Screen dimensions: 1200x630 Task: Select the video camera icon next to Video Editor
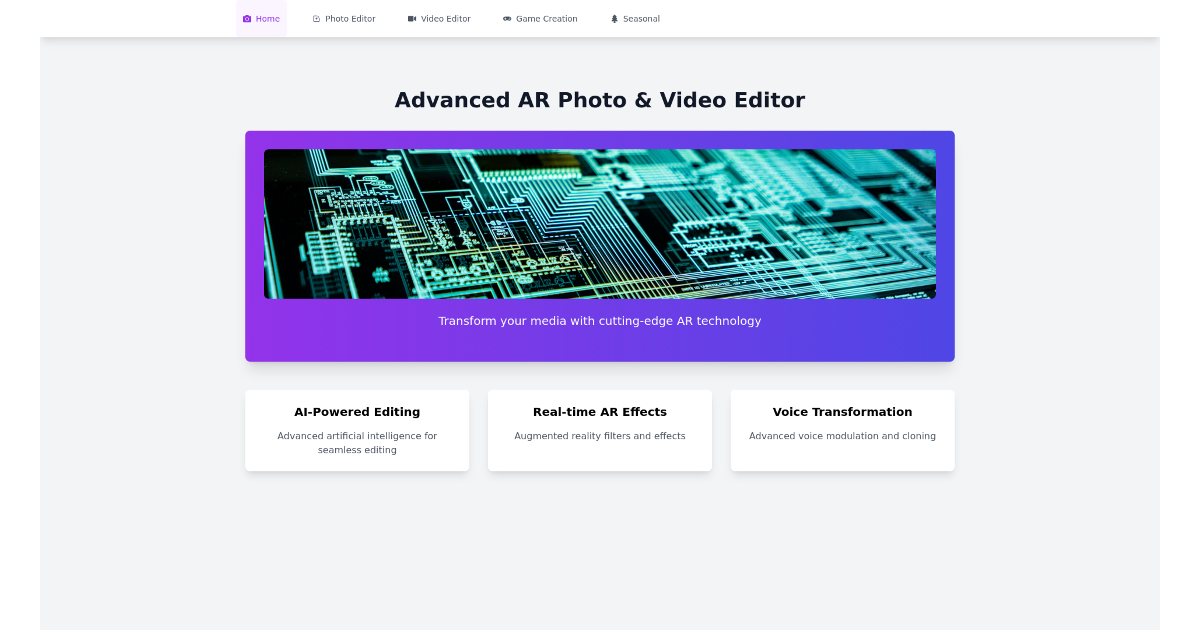pos(410,18)
